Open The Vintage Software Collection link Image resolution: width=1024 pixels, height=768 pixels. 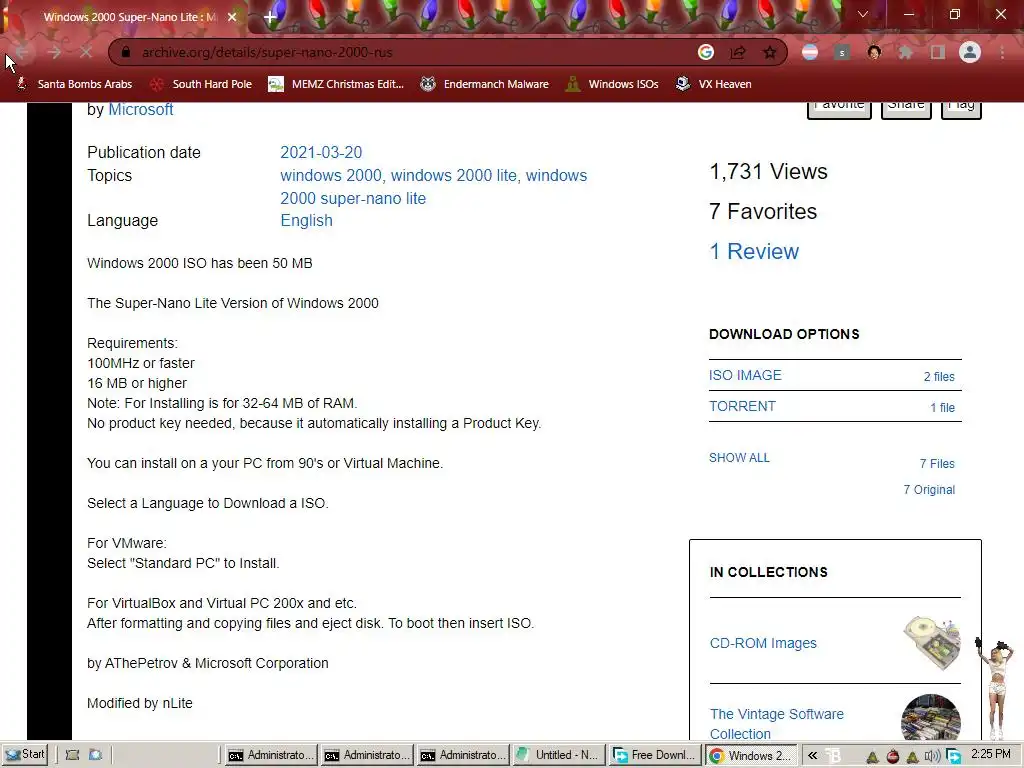click(776, 724)
